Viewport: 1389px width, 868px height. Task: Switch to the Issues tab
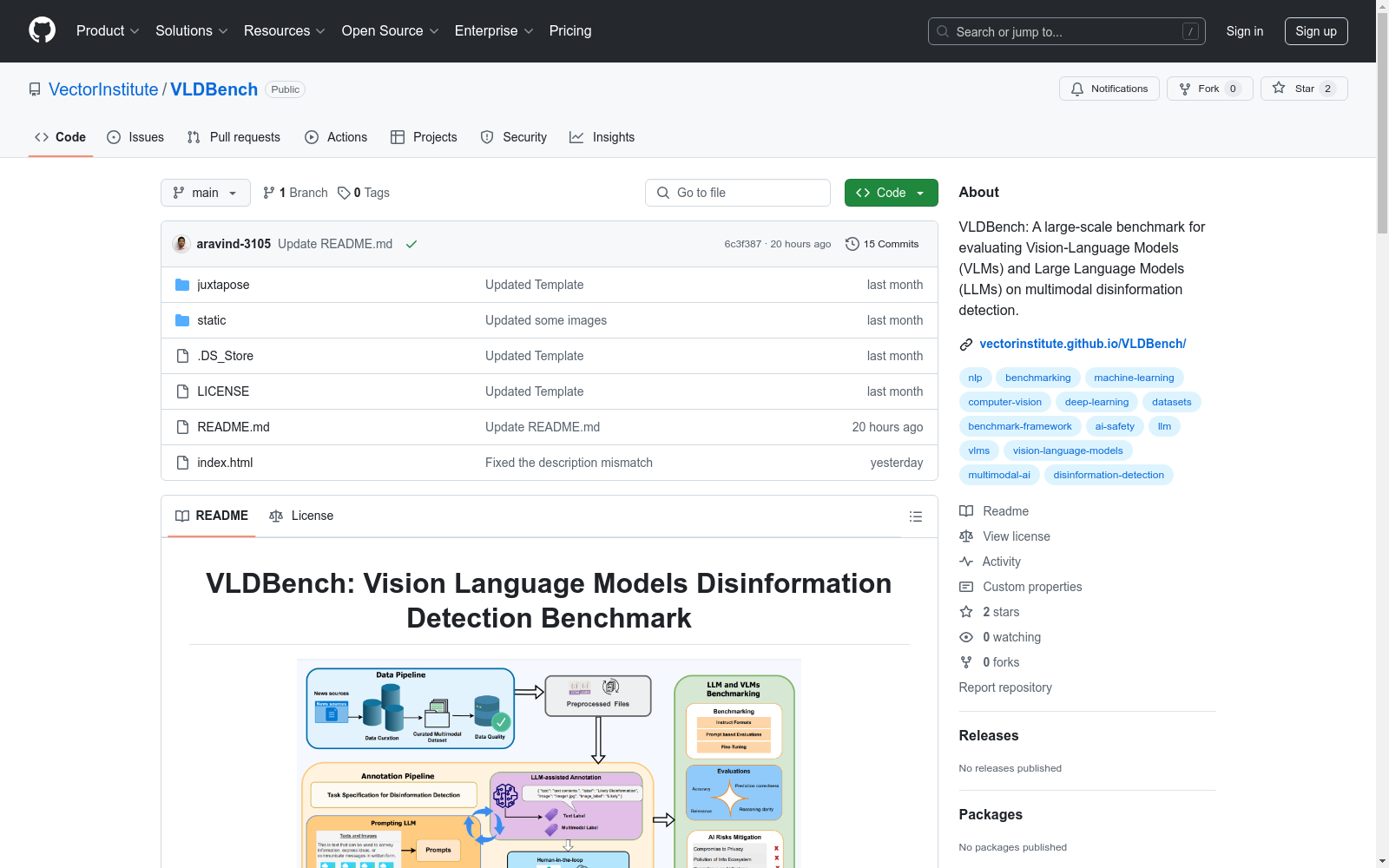[135, 137]
